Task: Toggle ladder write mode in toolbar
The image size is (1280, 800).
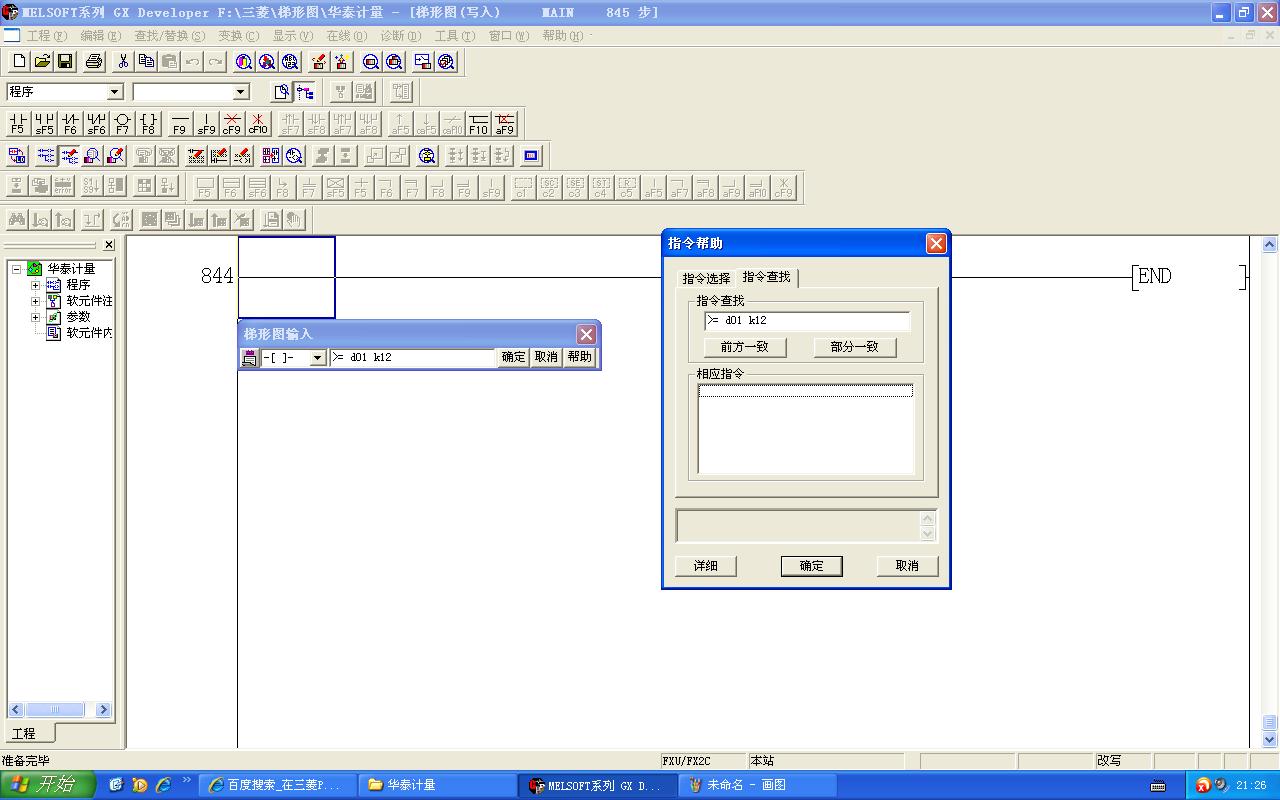Action: pos(69,156)
